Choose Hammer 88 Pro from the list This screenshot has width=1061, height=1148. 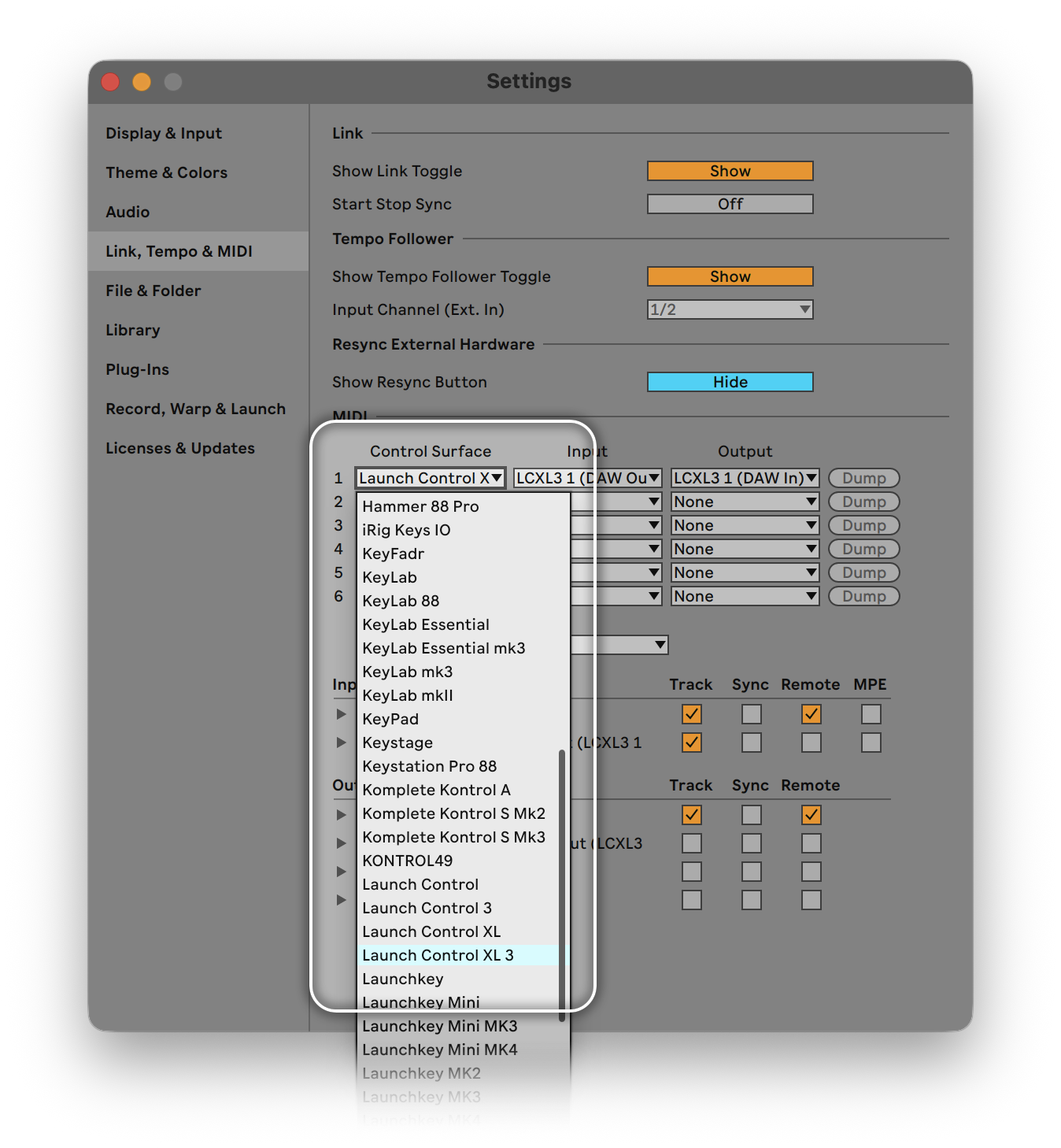pos(460,506)
